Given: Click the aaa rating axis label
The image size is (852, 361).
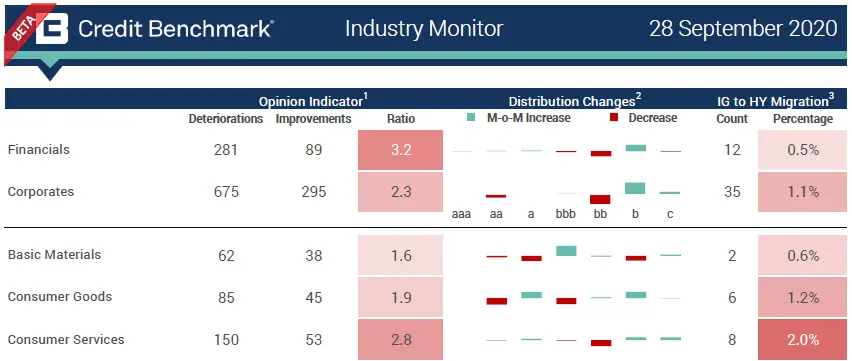Looking at the screenshot, I should [x=461, y=214].
